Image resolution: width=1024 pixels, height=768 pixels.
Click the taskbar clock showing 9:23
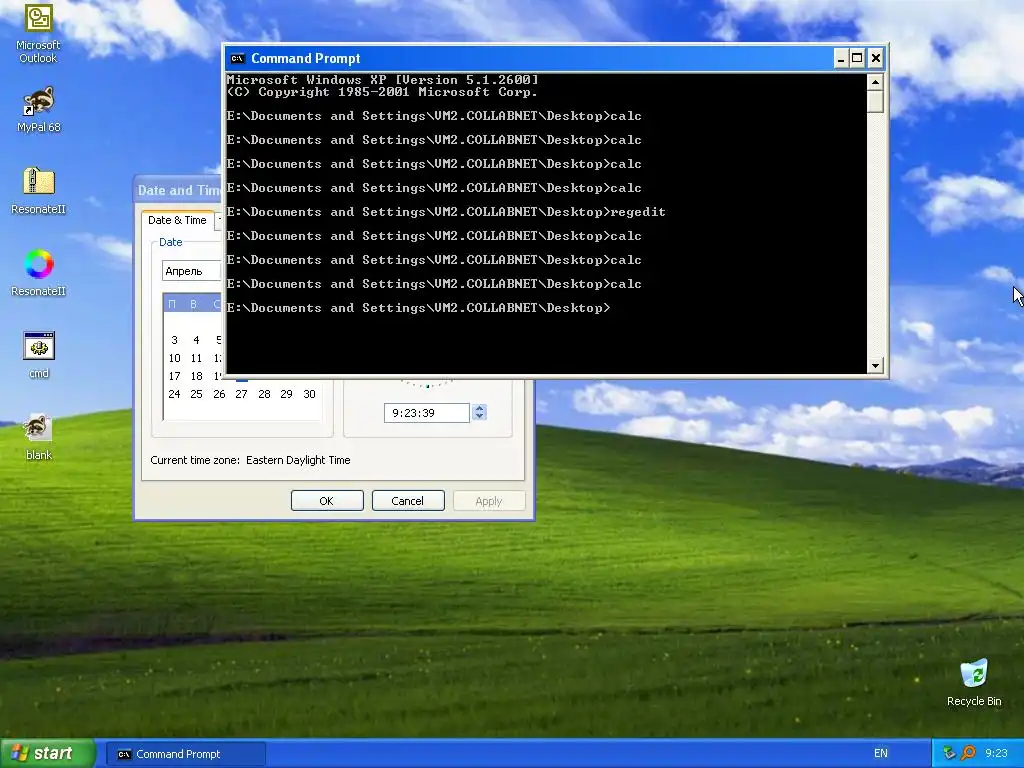(x=996, y=753)
